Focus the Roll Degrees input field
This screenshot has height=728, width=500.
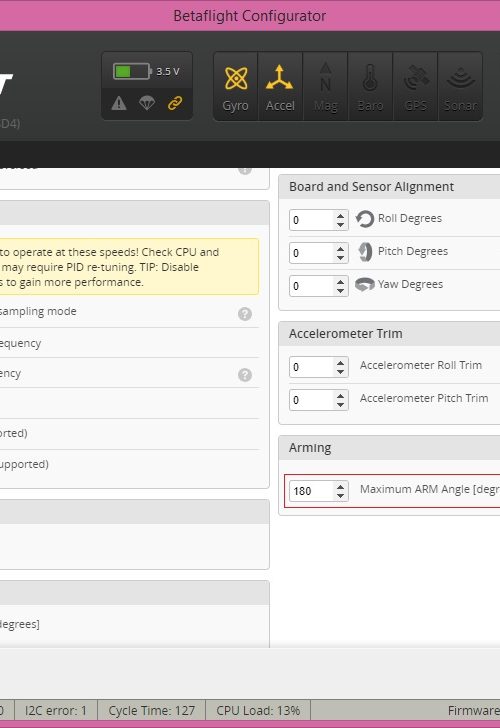(x=318, y=220)
